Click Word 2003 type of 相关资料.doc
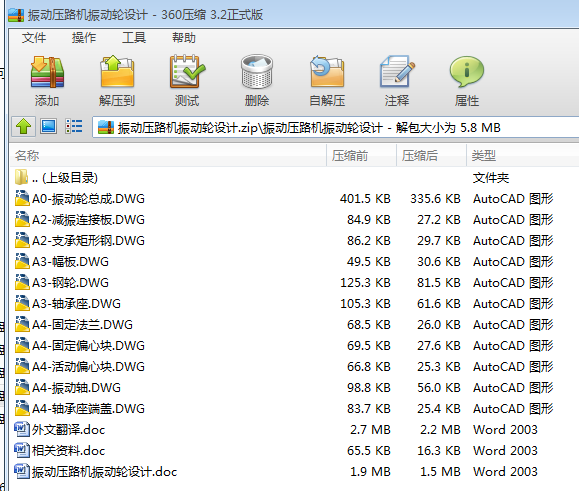The width and height of the screenshot is (579, 491). (505, 451)
